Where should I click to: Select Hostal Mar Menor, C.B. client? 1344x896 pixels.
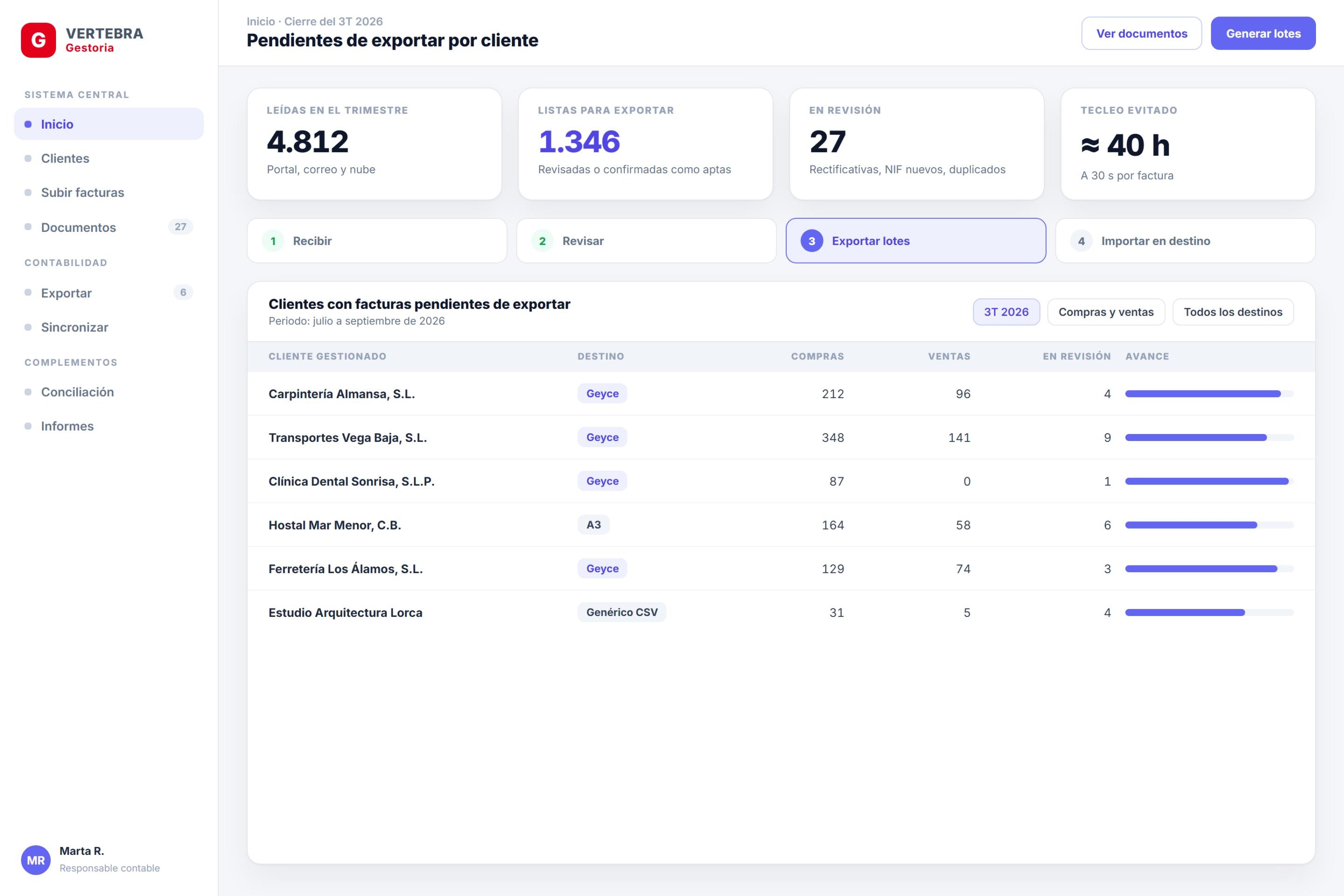[x=335, y=525]
